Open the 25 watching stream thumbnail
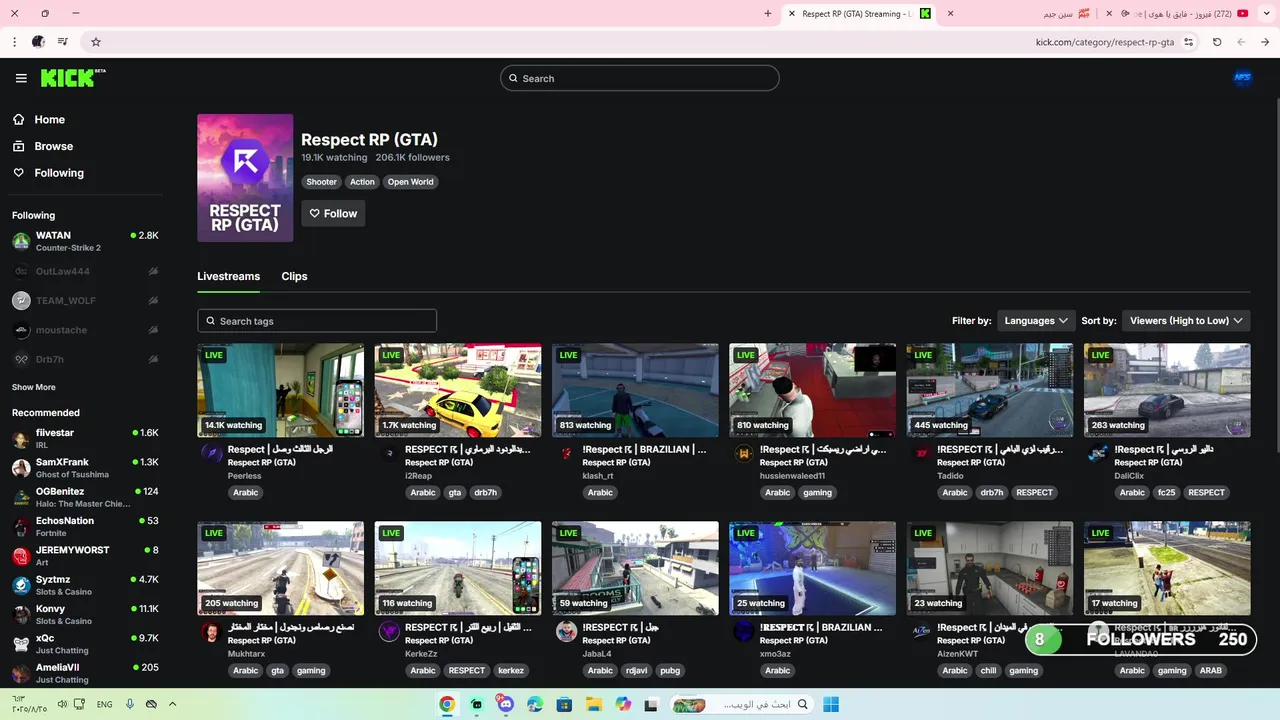This screenshot has width=1280, height=720. tap(812, 568)
